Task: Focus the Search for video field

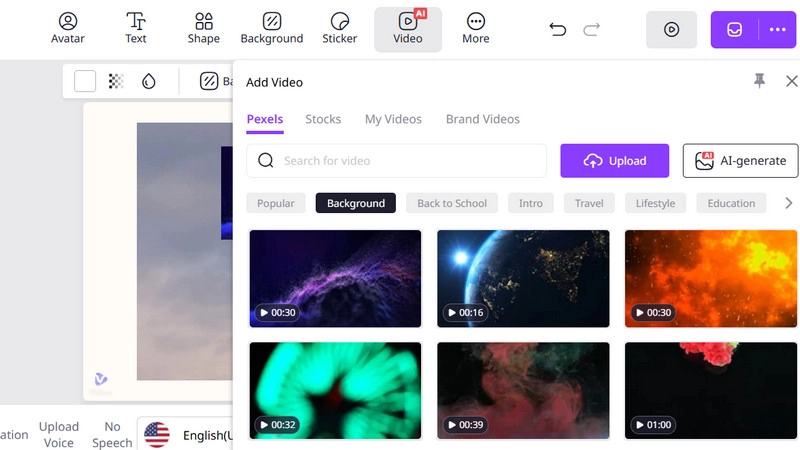Action: (396, 161)
